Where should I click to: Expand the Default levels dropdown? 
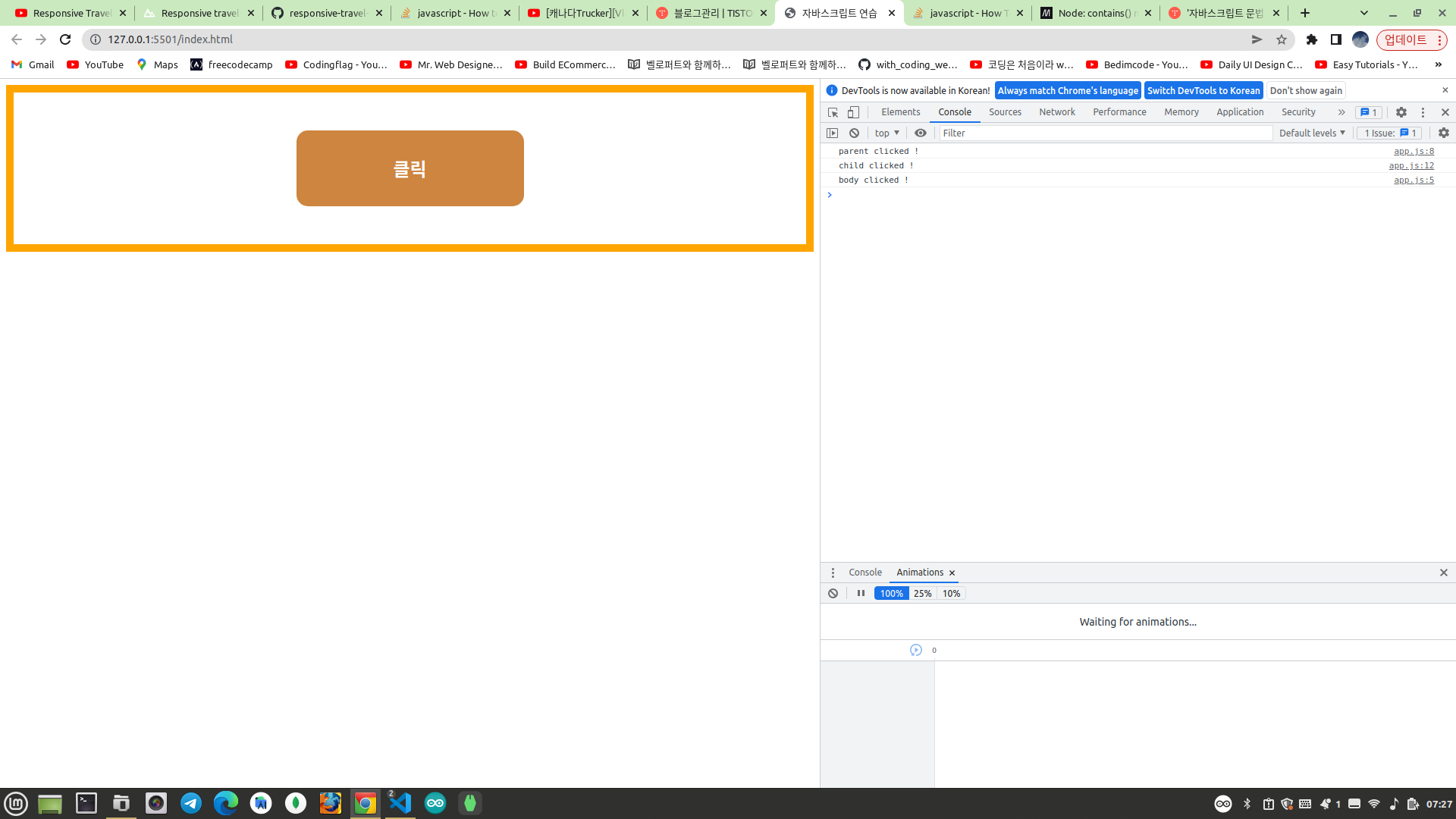tap(1311, 133)
